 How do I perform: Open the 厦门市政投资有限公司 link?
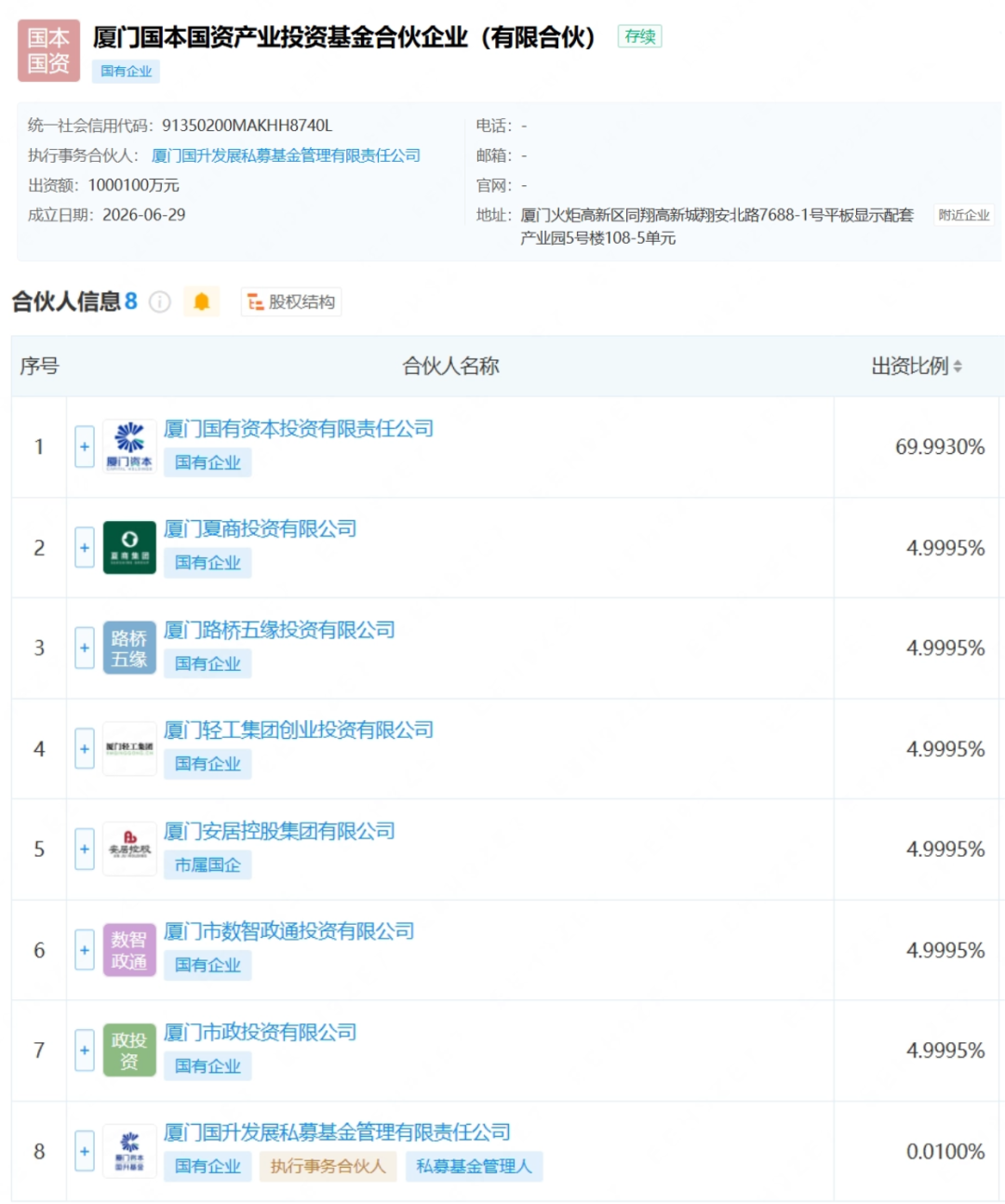[x=261, y=1032]
